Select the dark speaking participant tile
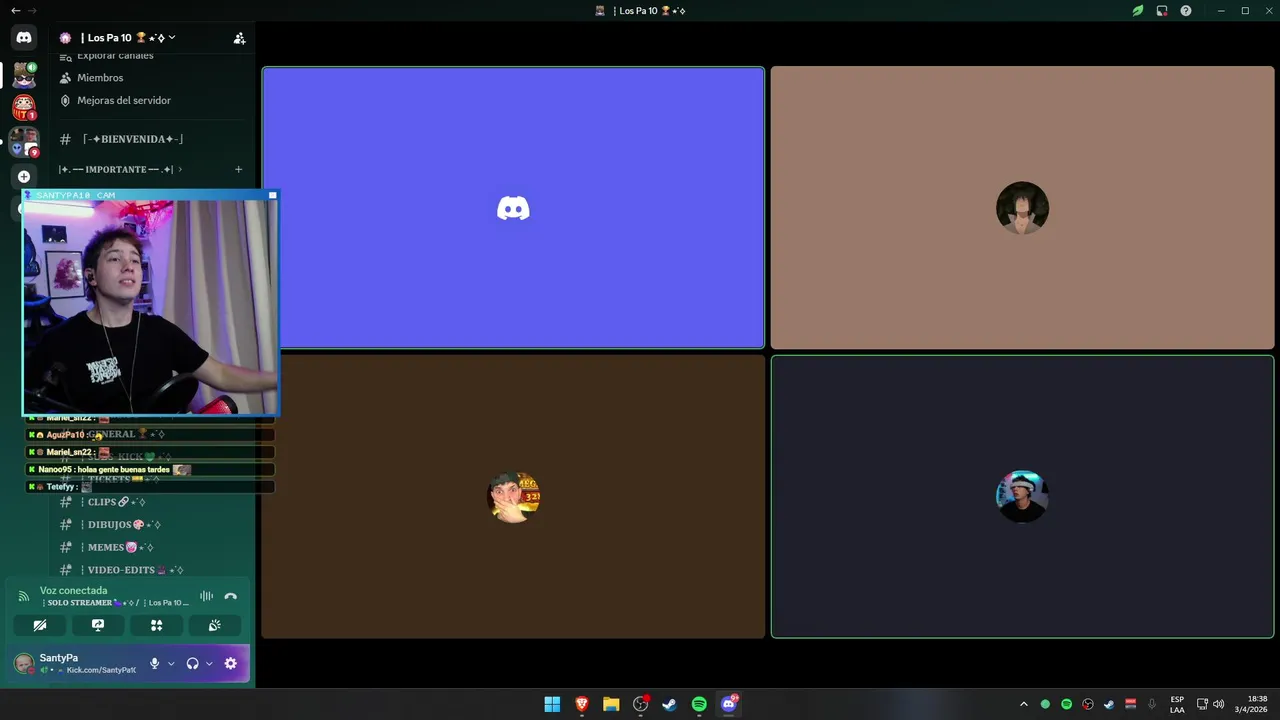Image resolution: width=1280 pixels, height=720 pixels. (x=1022, y=497)
